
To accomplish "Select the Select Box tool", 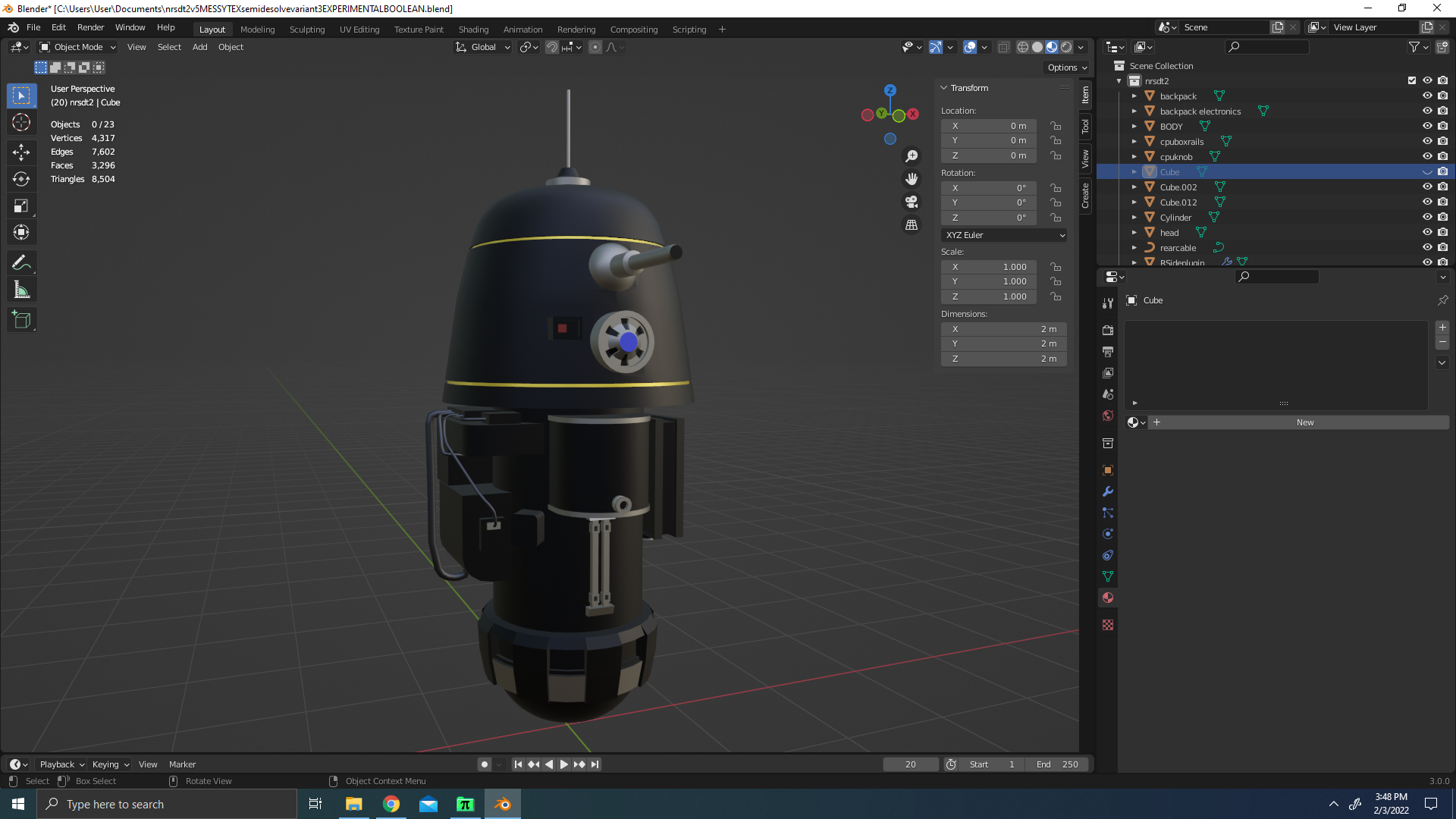I will (x=21, y=96).
